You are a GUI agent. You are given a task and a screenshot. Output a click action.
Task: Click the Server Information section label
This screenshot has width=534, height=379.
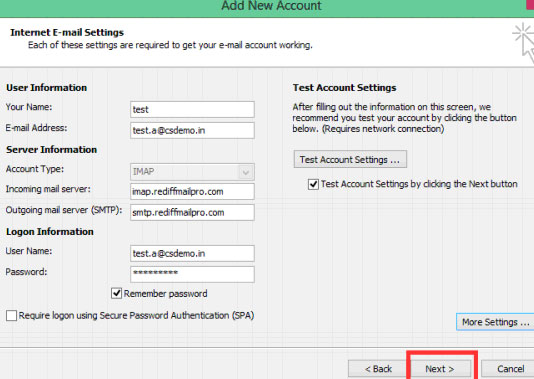(x=51, y=149)
